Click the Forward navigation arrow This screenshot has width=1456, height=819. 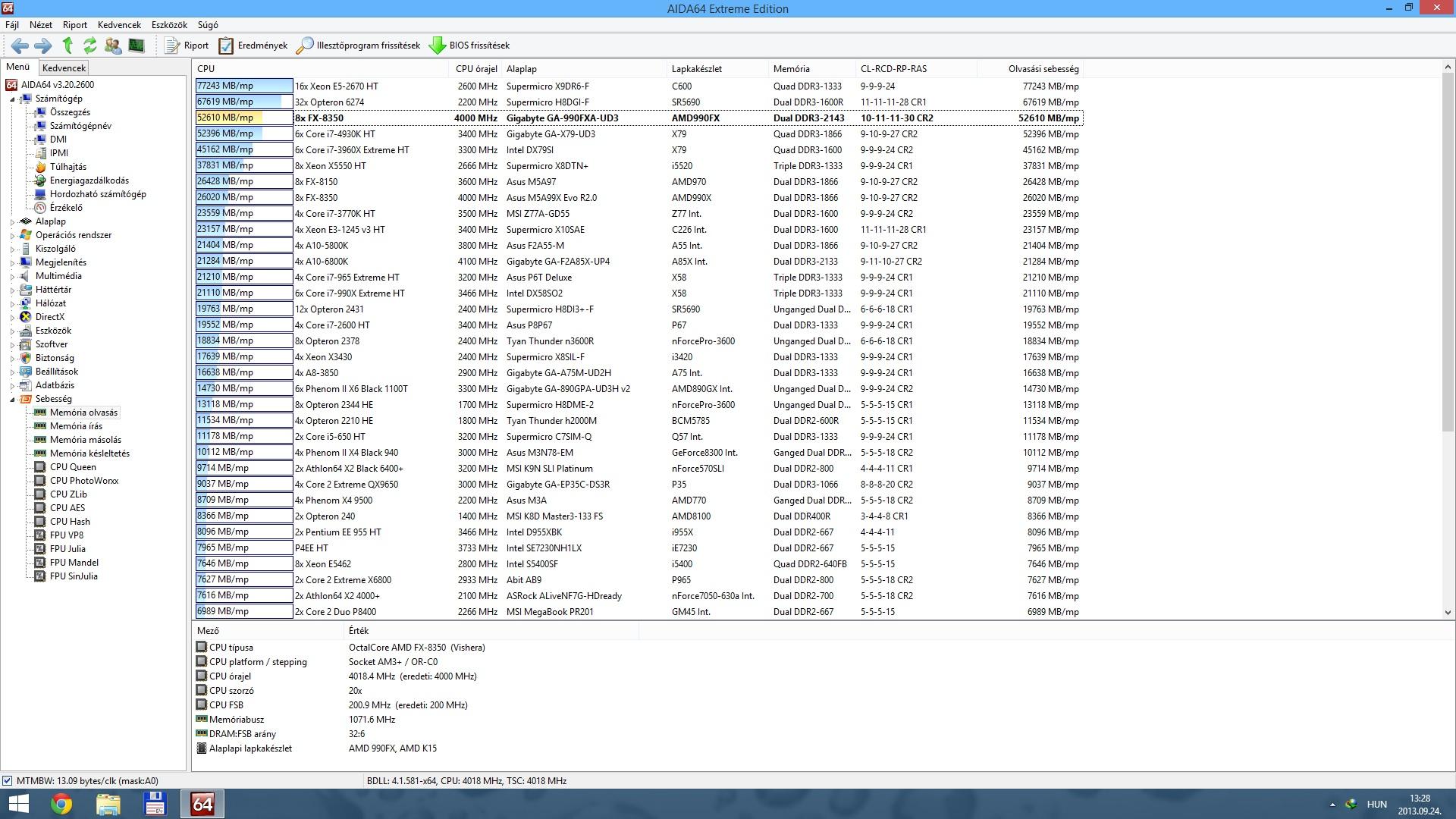(43, 45)
